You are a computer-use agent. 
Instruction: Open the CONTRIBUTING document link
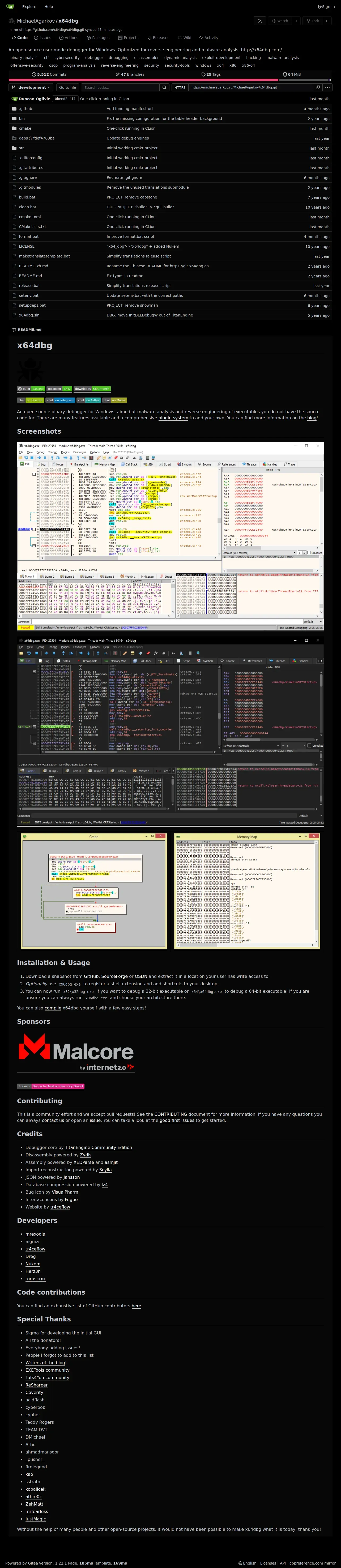[x=170, y=1114]
